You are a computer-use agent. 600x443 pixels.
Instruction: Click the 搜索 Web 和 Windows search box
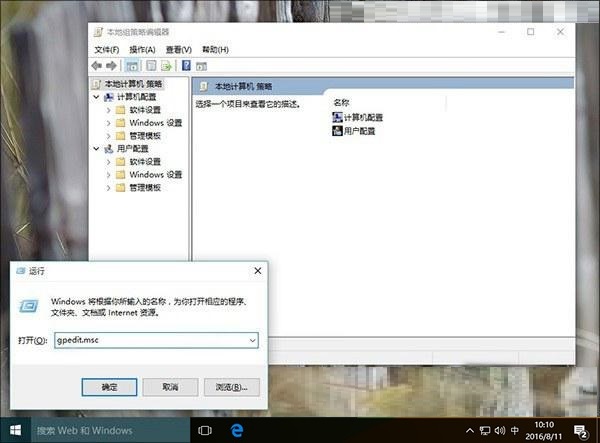click(110, 430)
